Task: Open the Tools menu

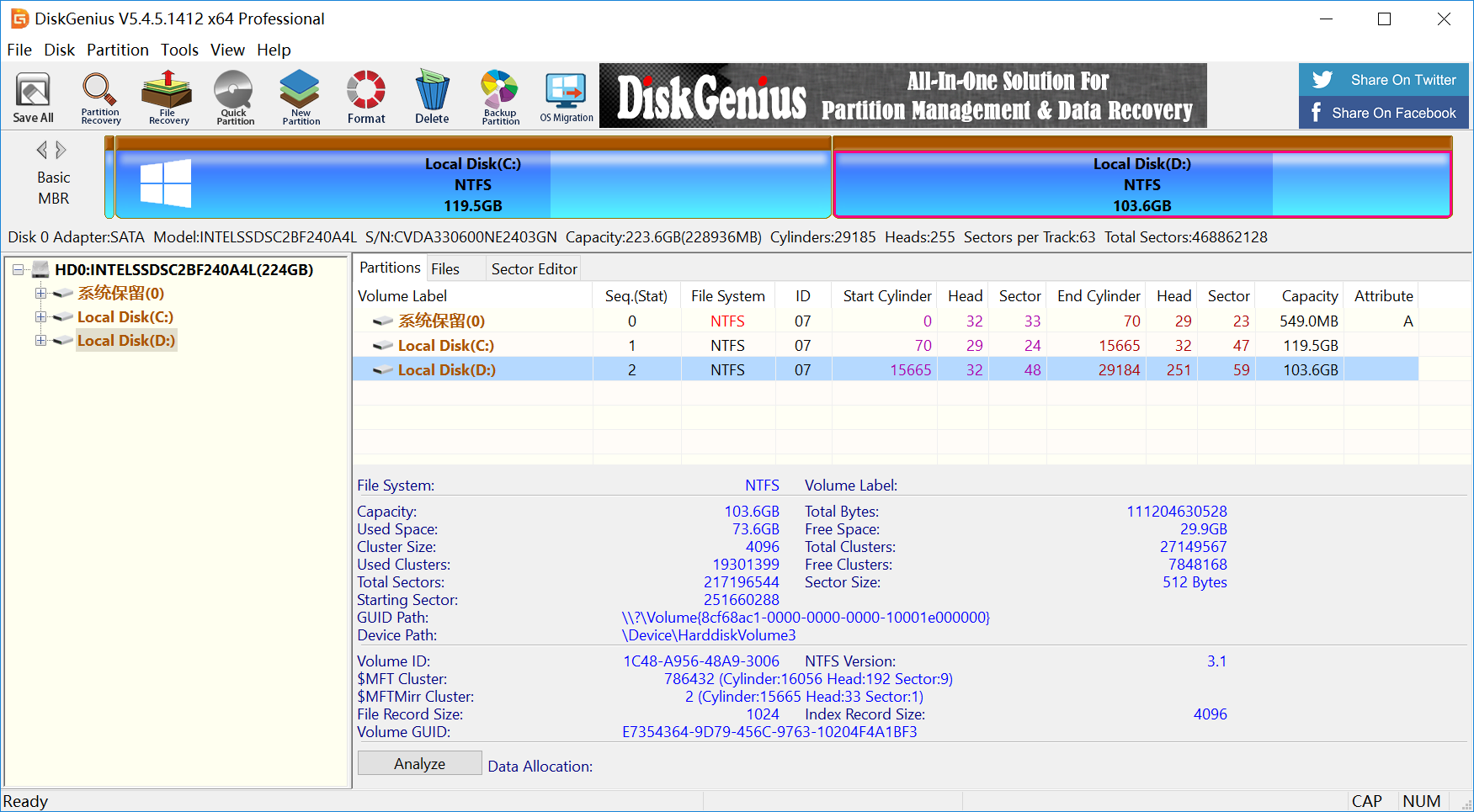Action: point(179,50)
